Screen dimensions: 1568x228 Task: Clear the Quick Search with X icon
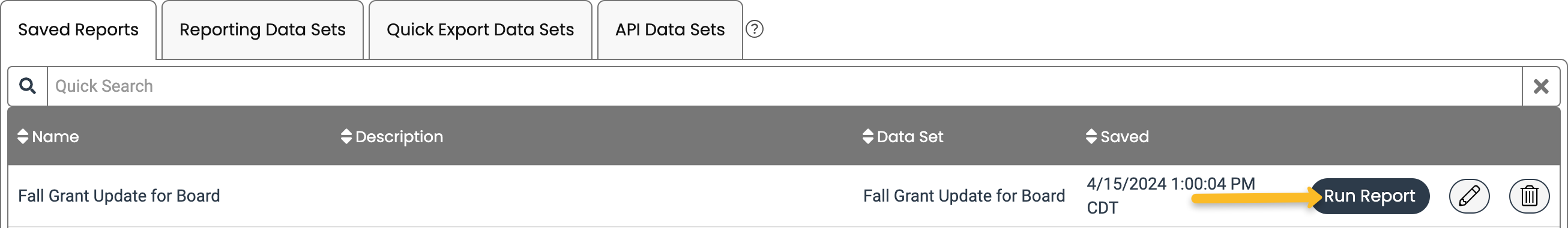[x=1540, y=86]
